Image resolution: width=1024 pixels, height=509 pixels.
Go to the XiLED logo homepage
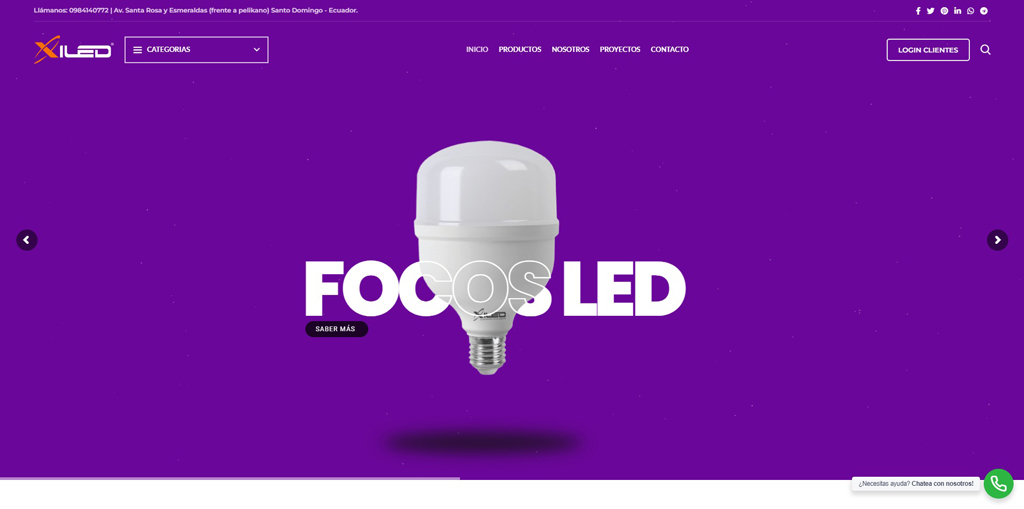point(73,50)
